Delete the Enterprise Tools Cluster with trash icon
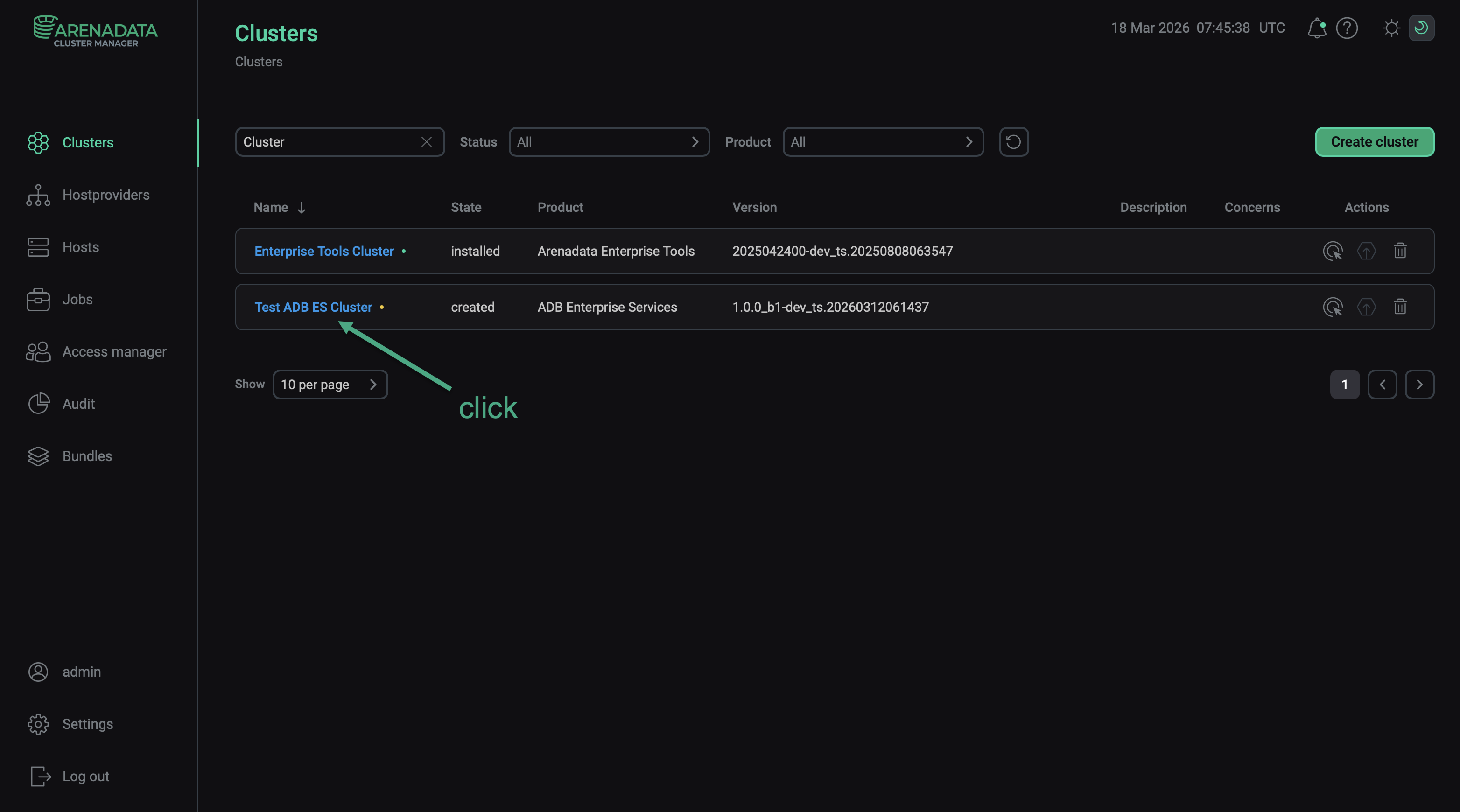Image resolution: width=1460 pixels, height=812 pixels. 1400,251
